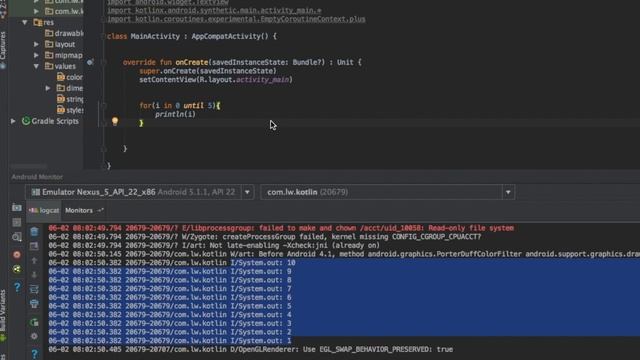Open the System Information icon with magnifier
The image size is (640, 360).
pos(17,237)
